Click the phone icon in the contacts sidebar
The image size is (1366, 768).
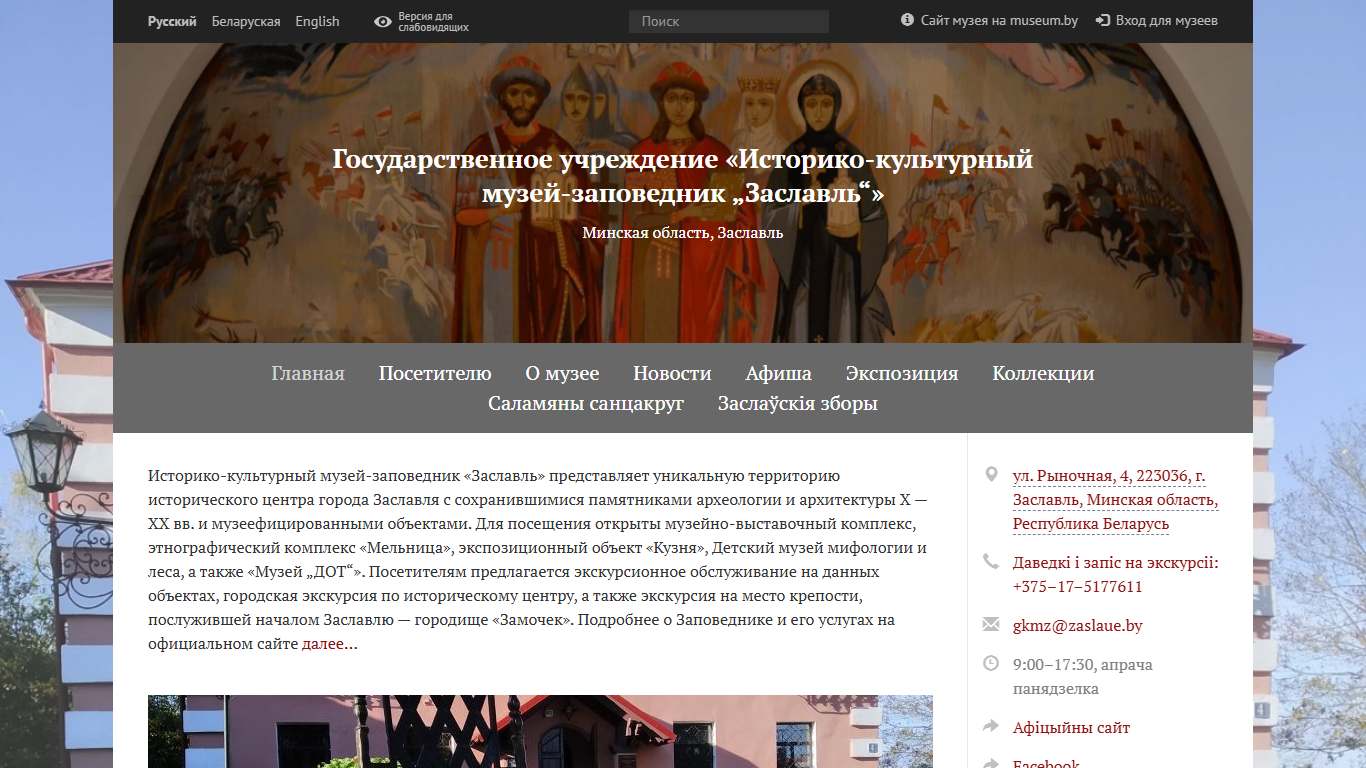click(x=991, y=561)
